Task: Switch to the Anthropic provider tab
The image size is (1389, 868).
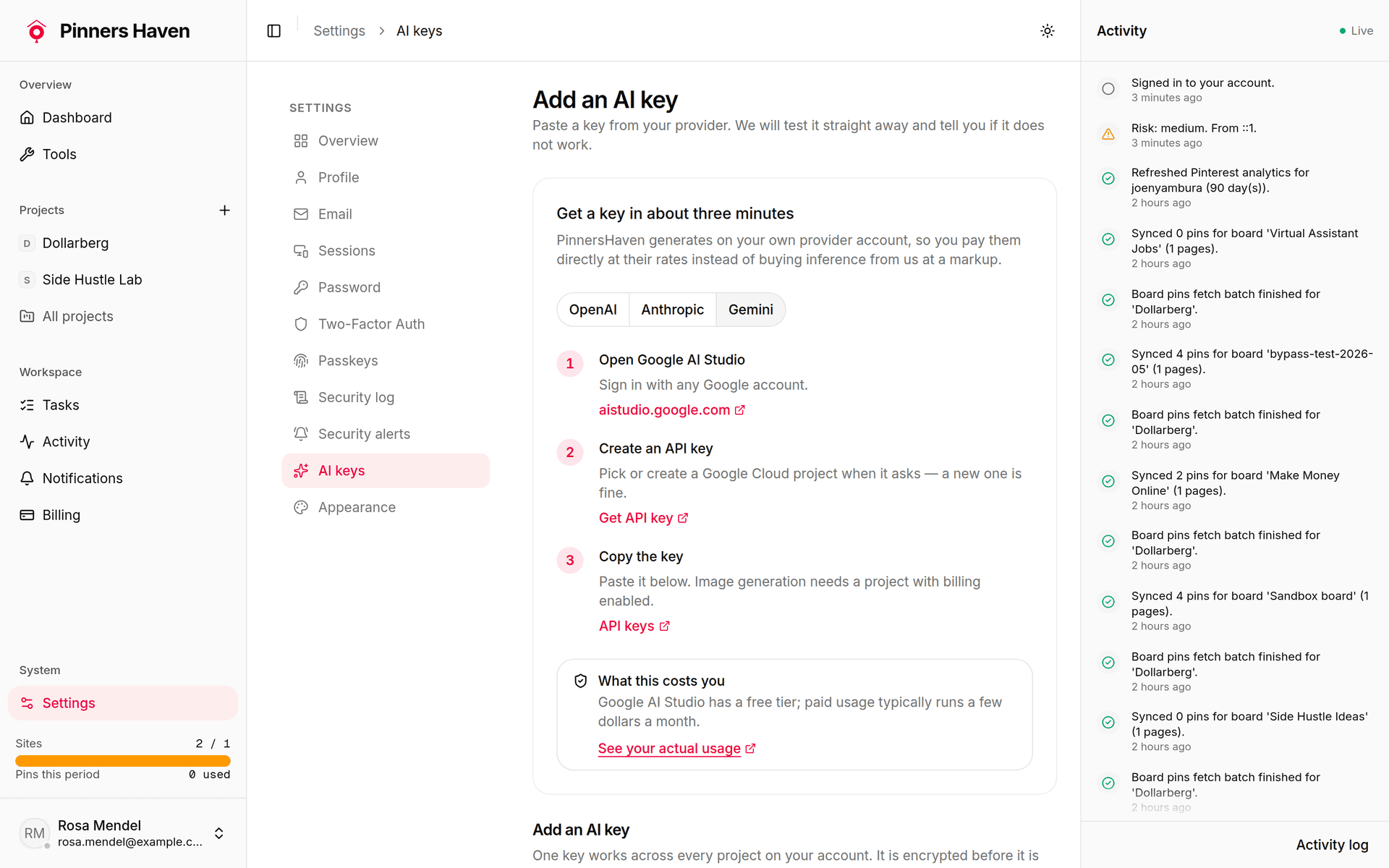Action: pos(672,310)
